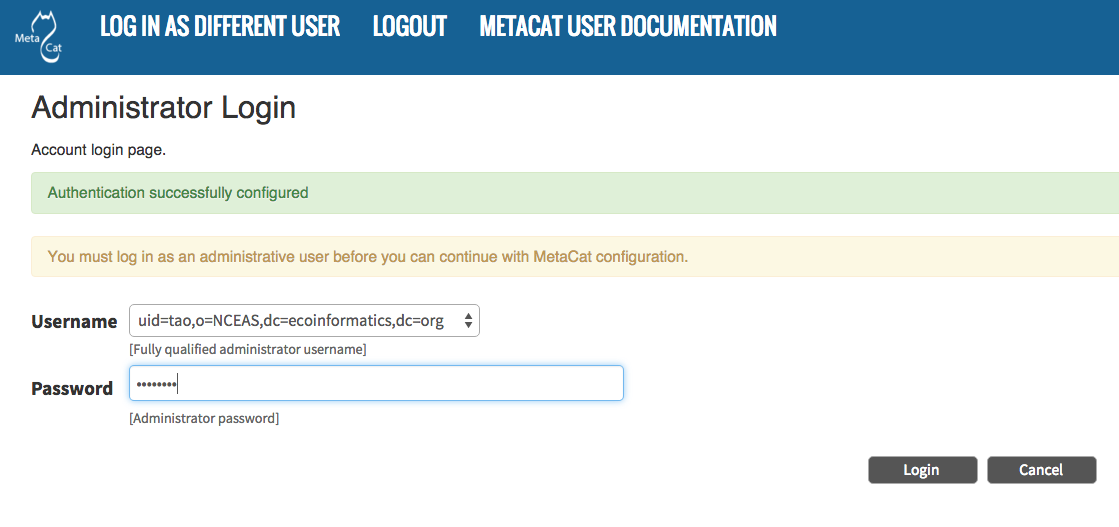Select Log In As Different User
This screenshot has width=1119, height=527.
pos(220,26)
